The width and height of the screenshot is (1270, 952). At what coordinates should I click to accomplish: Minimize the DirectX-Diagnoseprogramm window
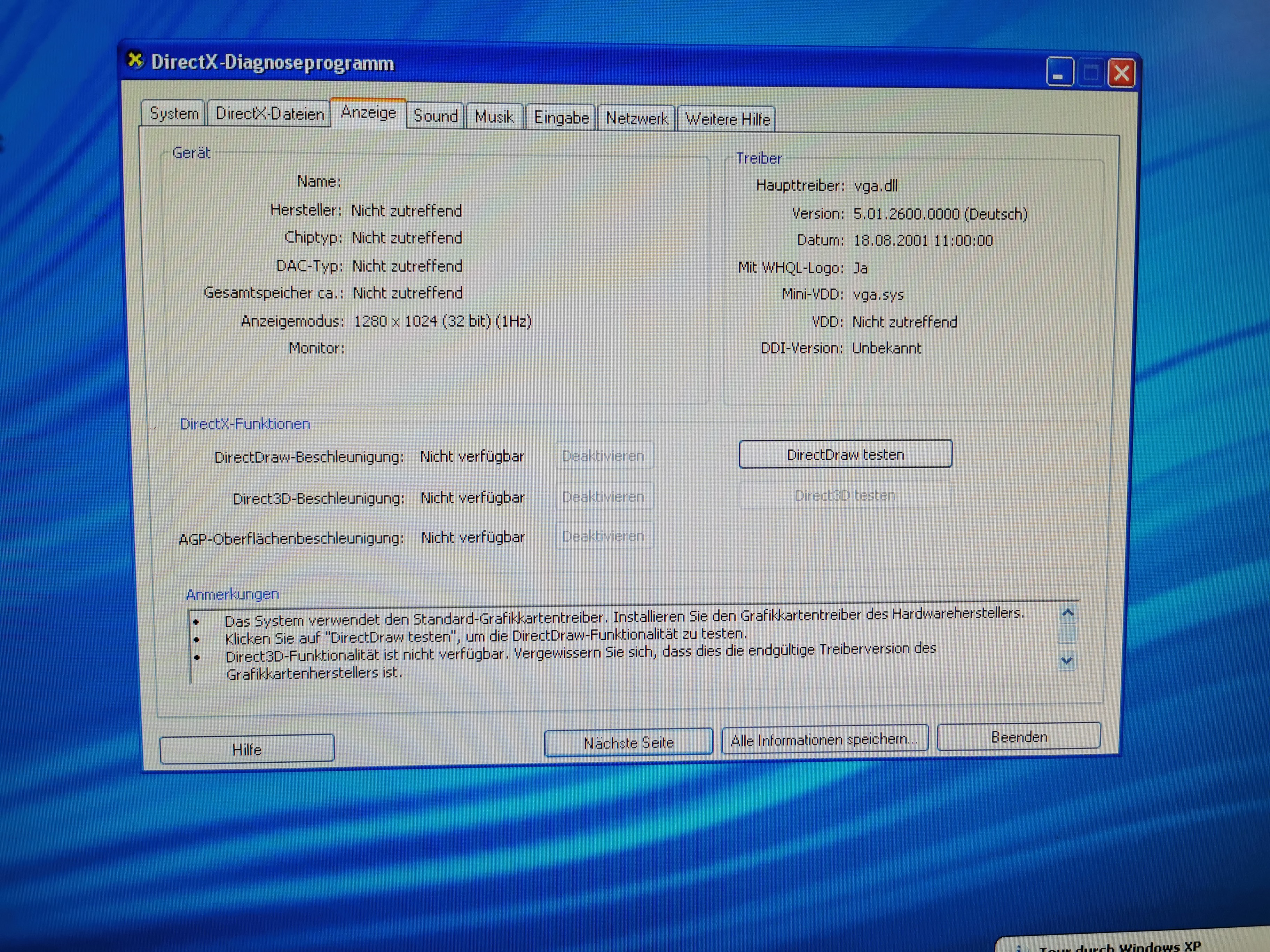tap(1059, 73)
